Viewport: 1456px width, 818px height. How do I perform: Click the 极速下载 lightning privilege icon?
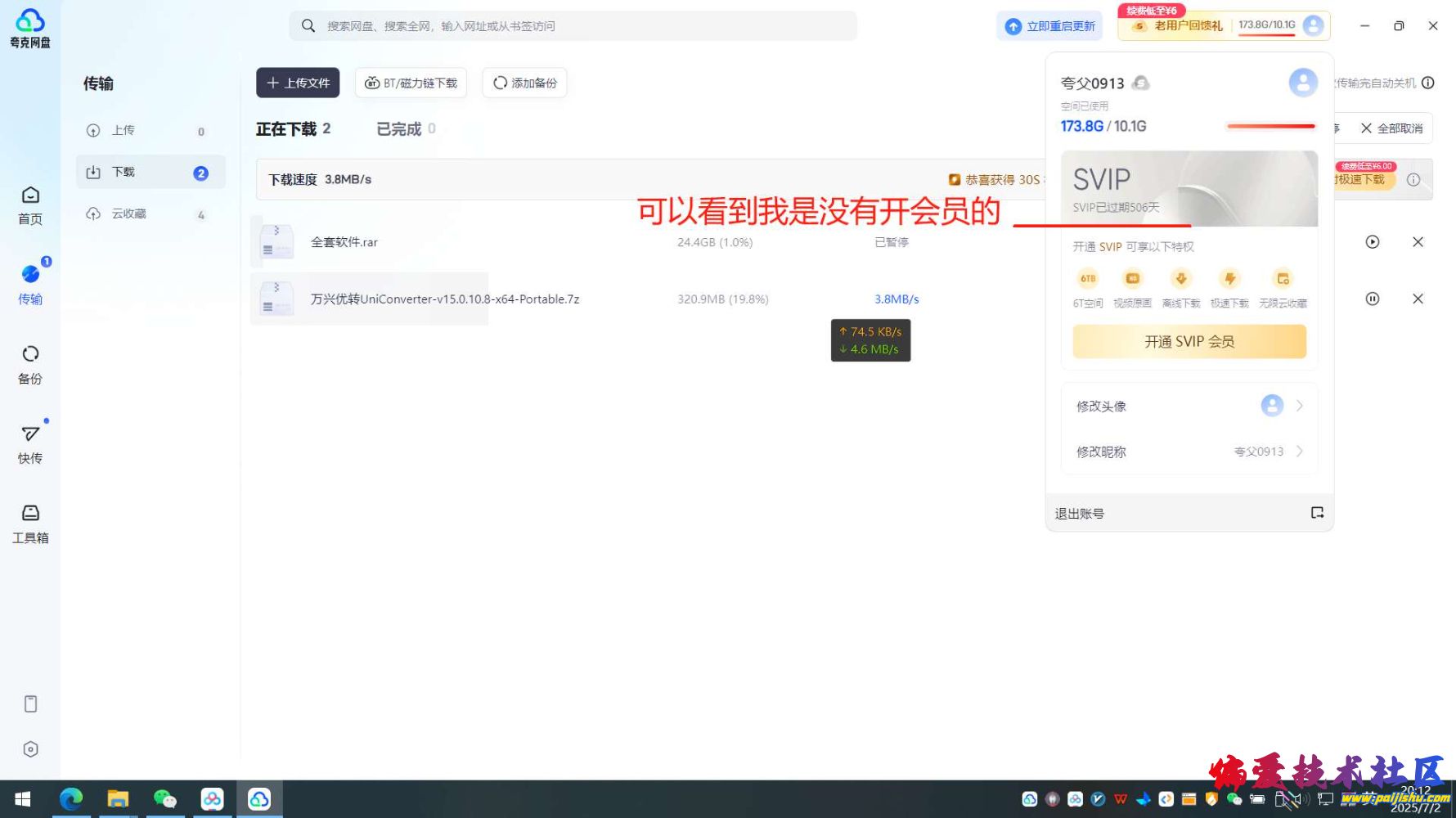coord(1229,280)
